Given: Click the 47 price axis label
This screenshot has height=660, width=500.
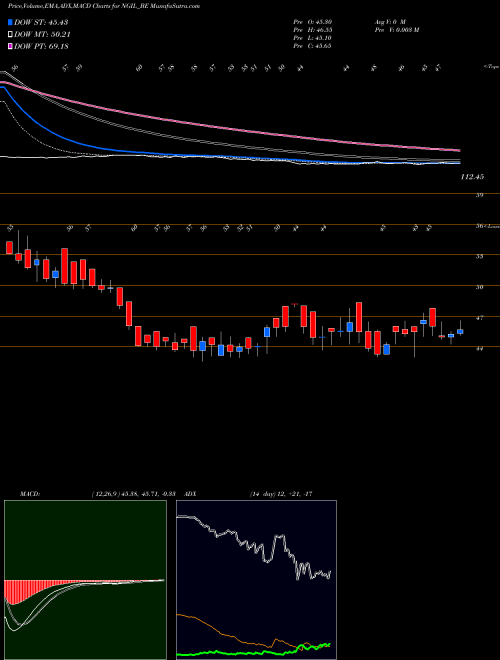Looking at the screenshot, I should 480,318.
